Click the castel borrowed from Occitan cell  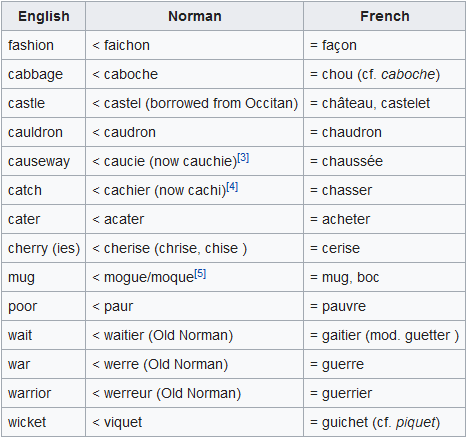coord(195,103)
